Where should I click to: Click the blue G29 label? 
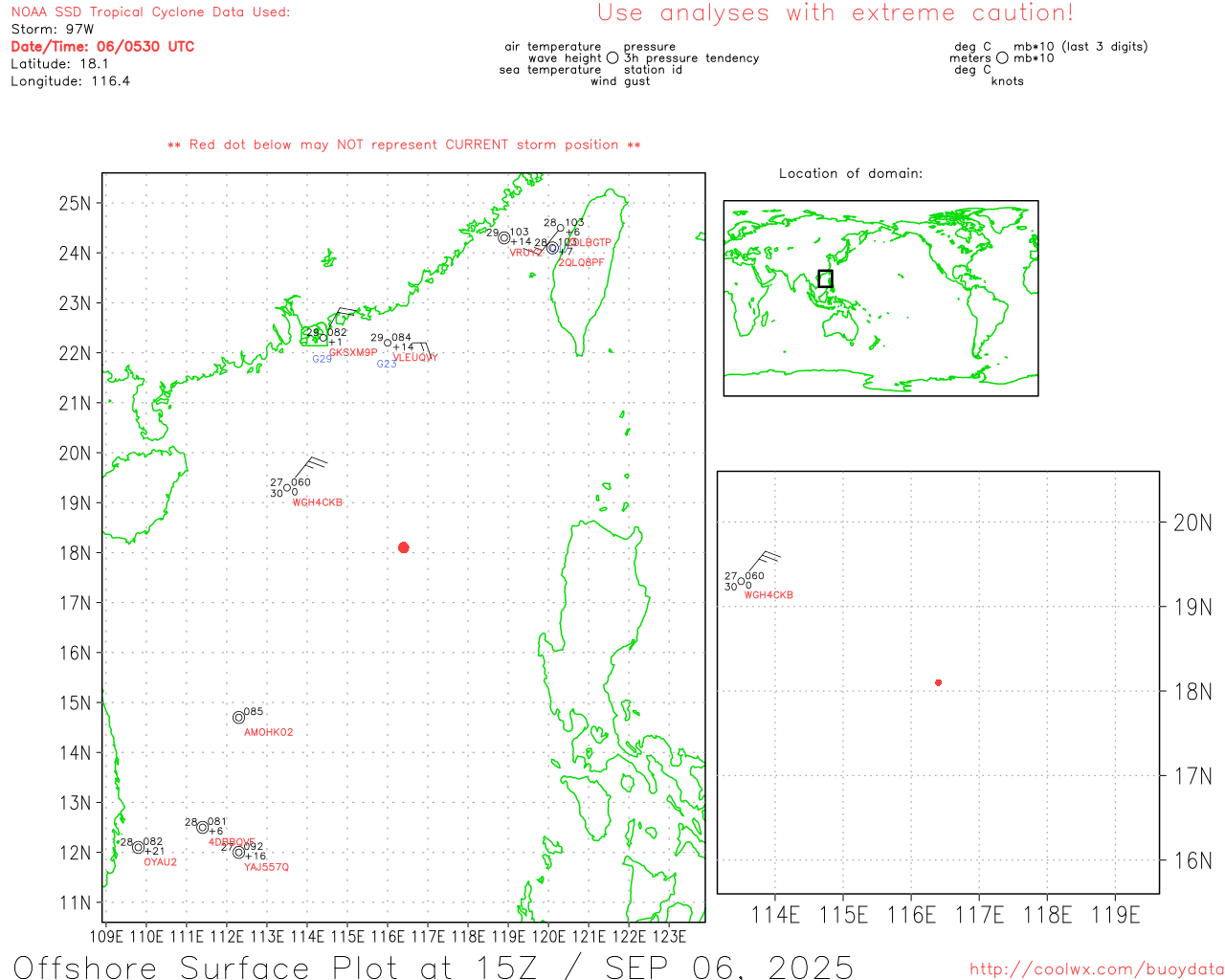323,359
